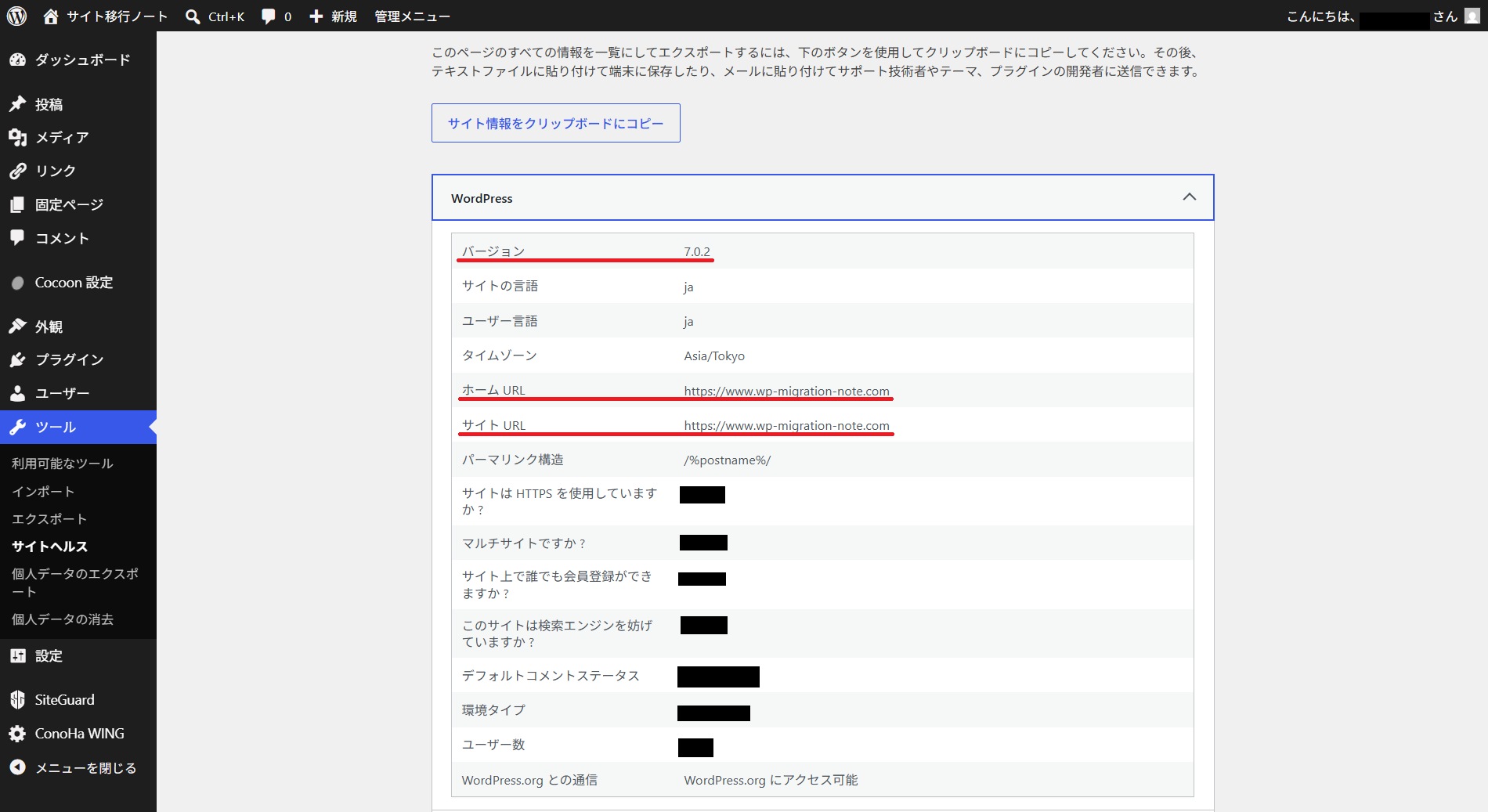This screenshot has width=1488, height=812.
Task: Click the Ctrl+K search magnifier icon
Action: (x=193, y=16)
